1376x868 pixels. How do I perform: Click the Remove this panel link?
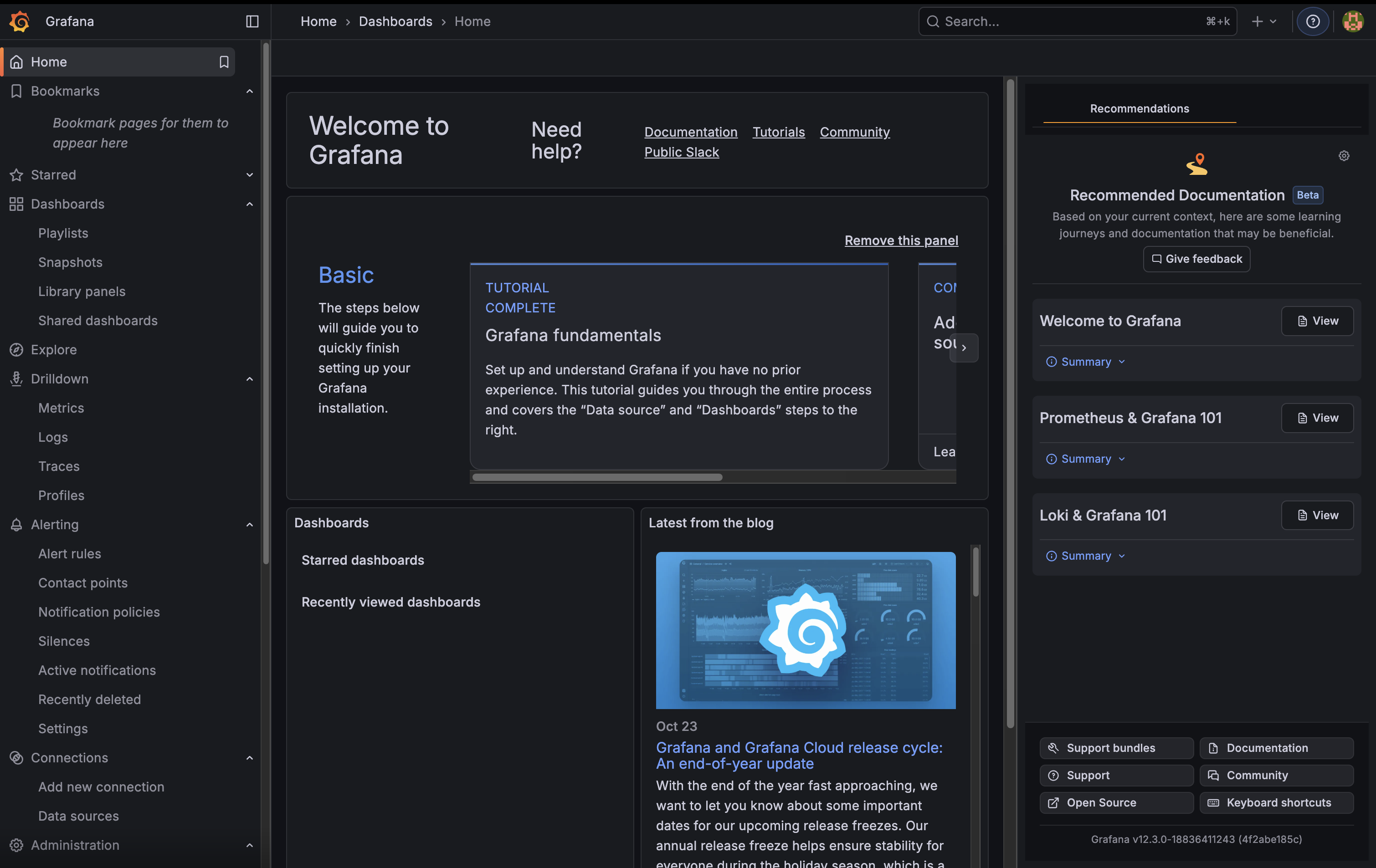tap(901, 240)
